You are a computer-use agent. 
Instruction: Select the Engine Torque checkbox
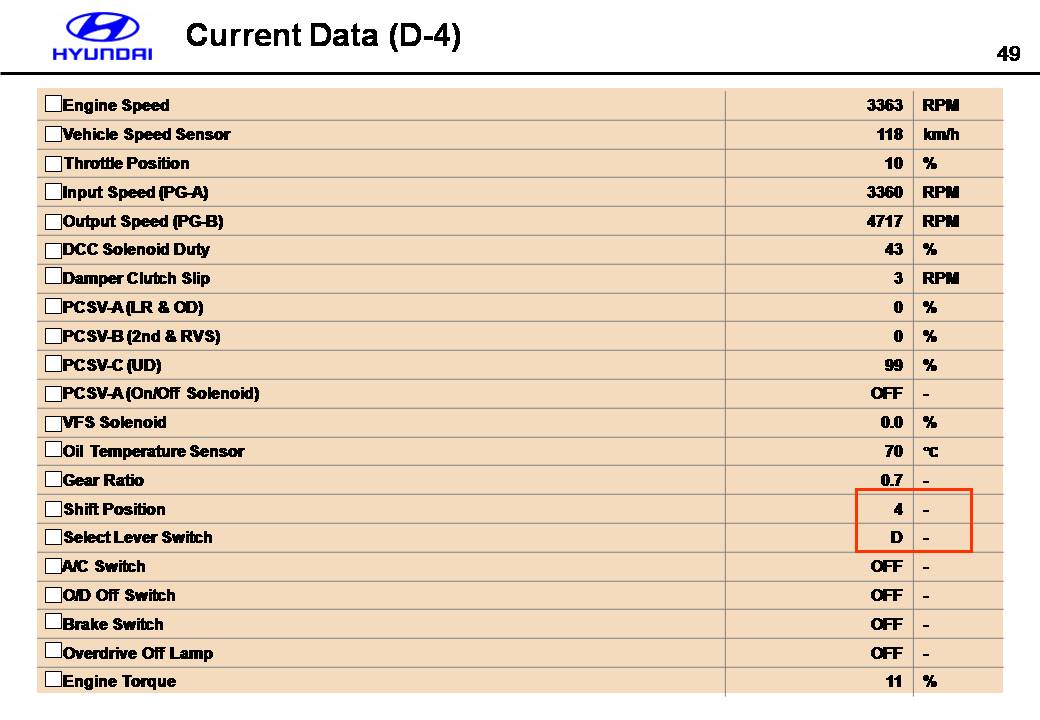click(x=53, y=680)
